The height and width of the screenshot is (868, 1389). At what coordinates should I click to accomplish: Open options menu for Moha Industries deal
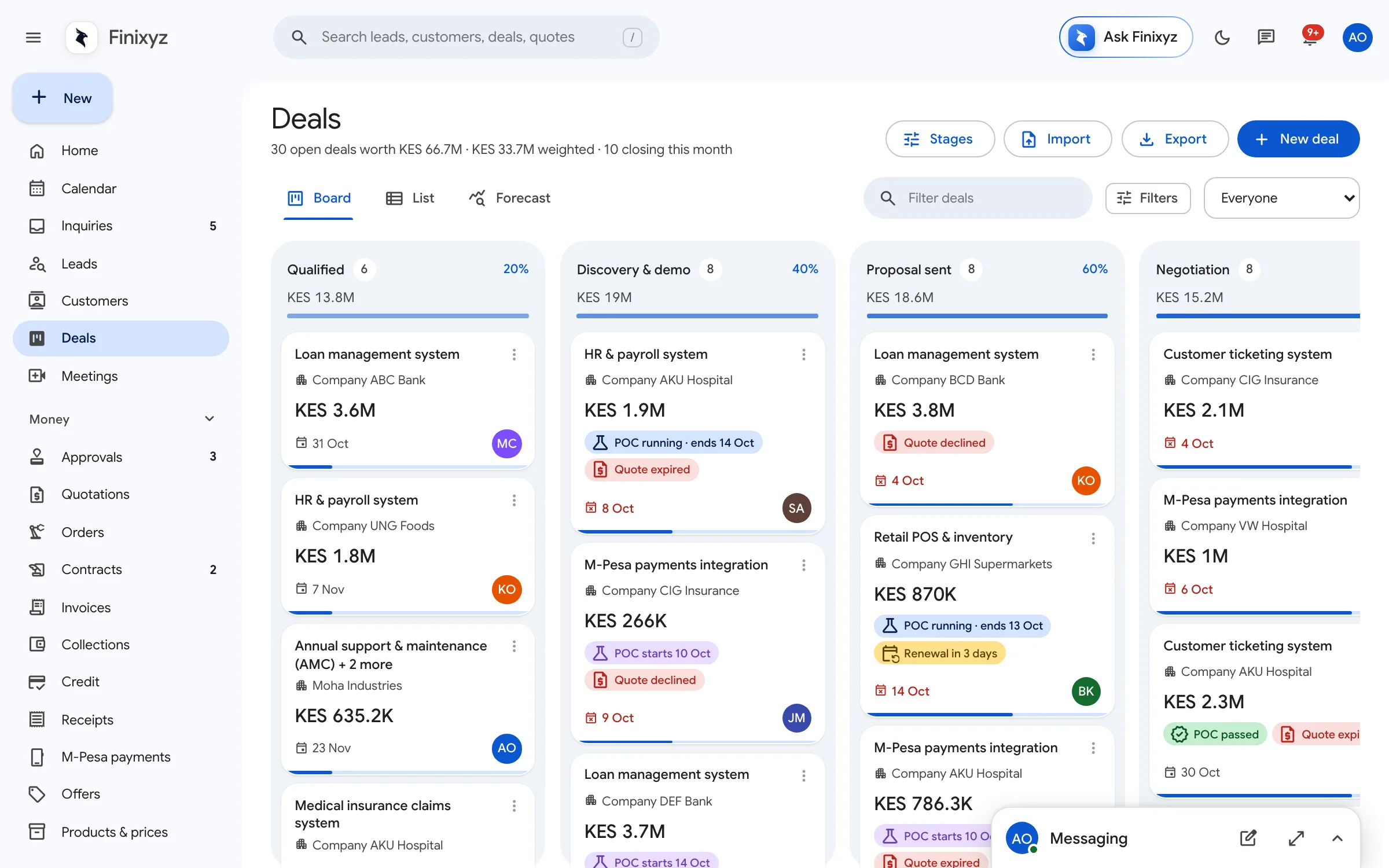[514, 646]
